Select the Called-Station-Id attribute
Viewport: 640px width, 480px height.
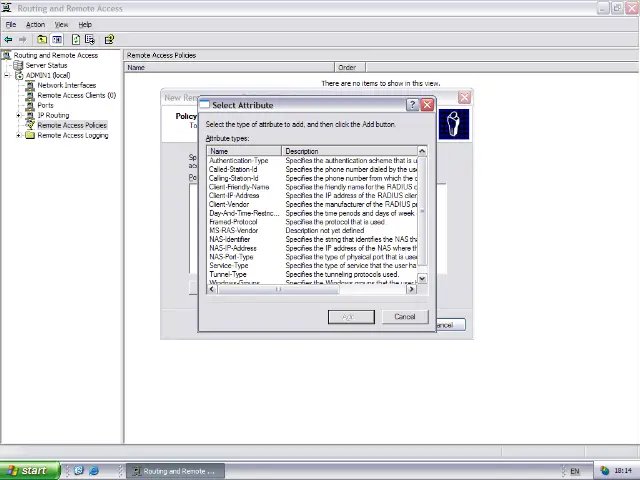point(233,169)
